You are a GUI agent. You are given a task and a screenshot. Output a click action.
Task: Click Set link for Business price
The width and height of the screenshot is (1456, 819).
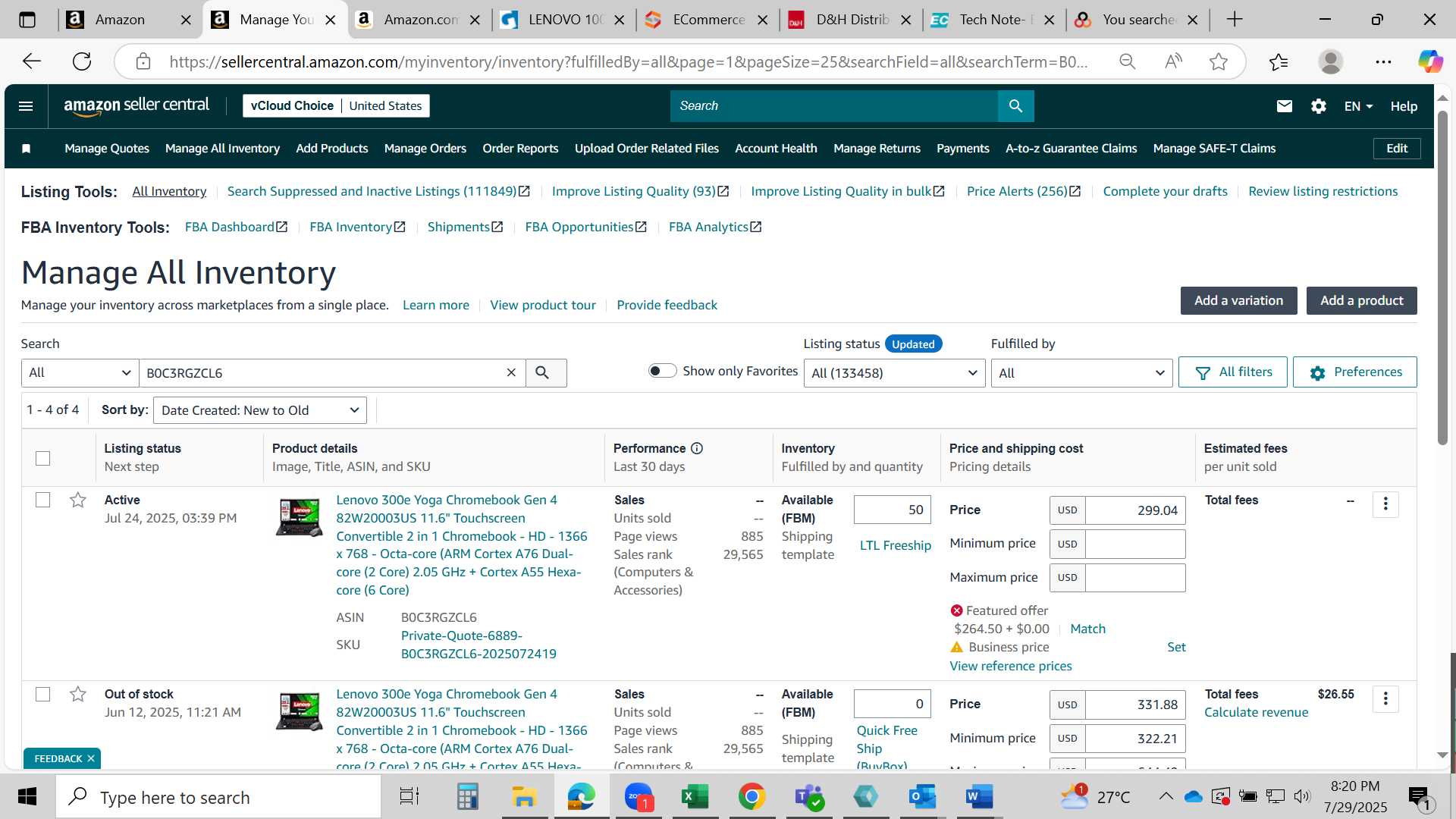point(1176,647)
